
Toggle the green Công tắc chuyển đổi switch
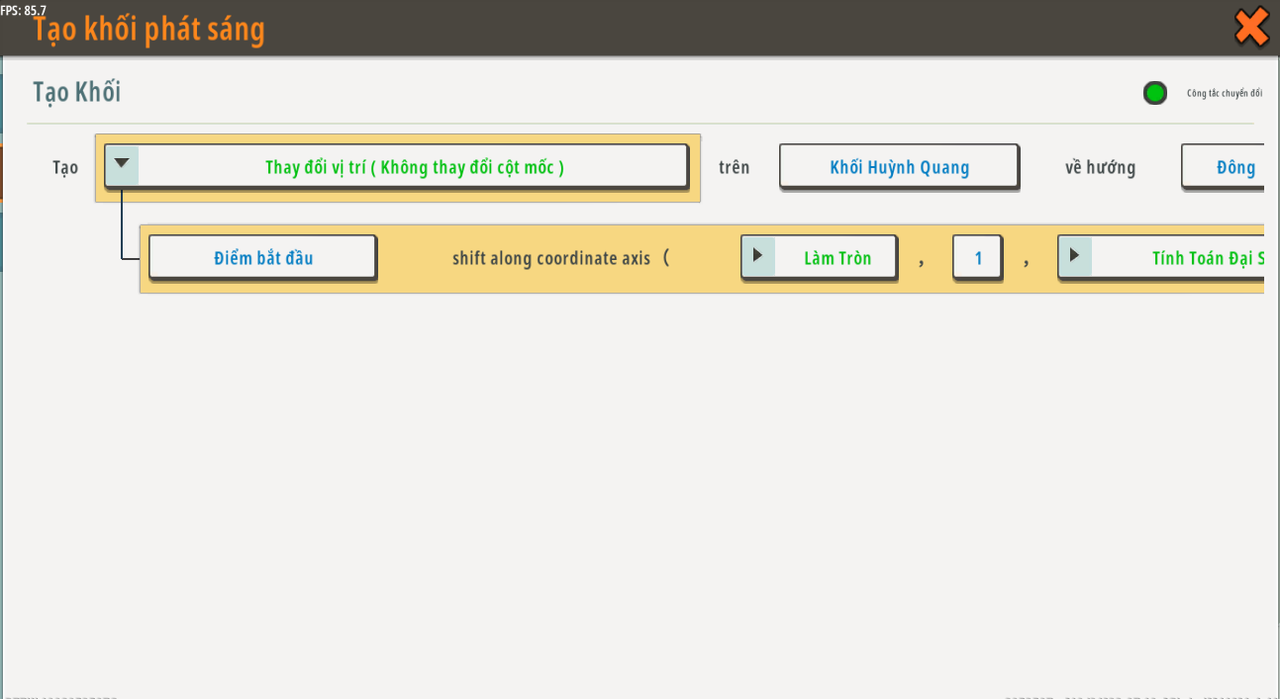(x=1155, y=93)
